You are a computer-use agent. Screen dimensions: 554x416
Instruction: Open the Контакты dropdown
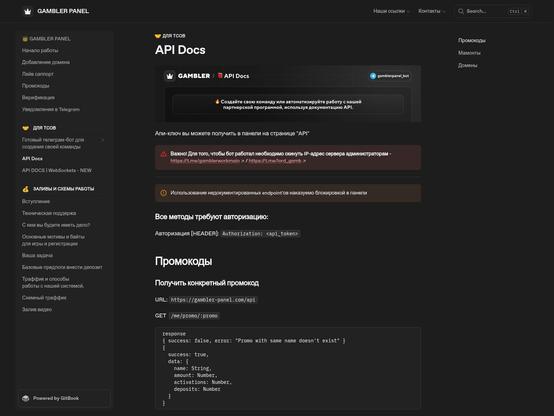tap(432, 11)
